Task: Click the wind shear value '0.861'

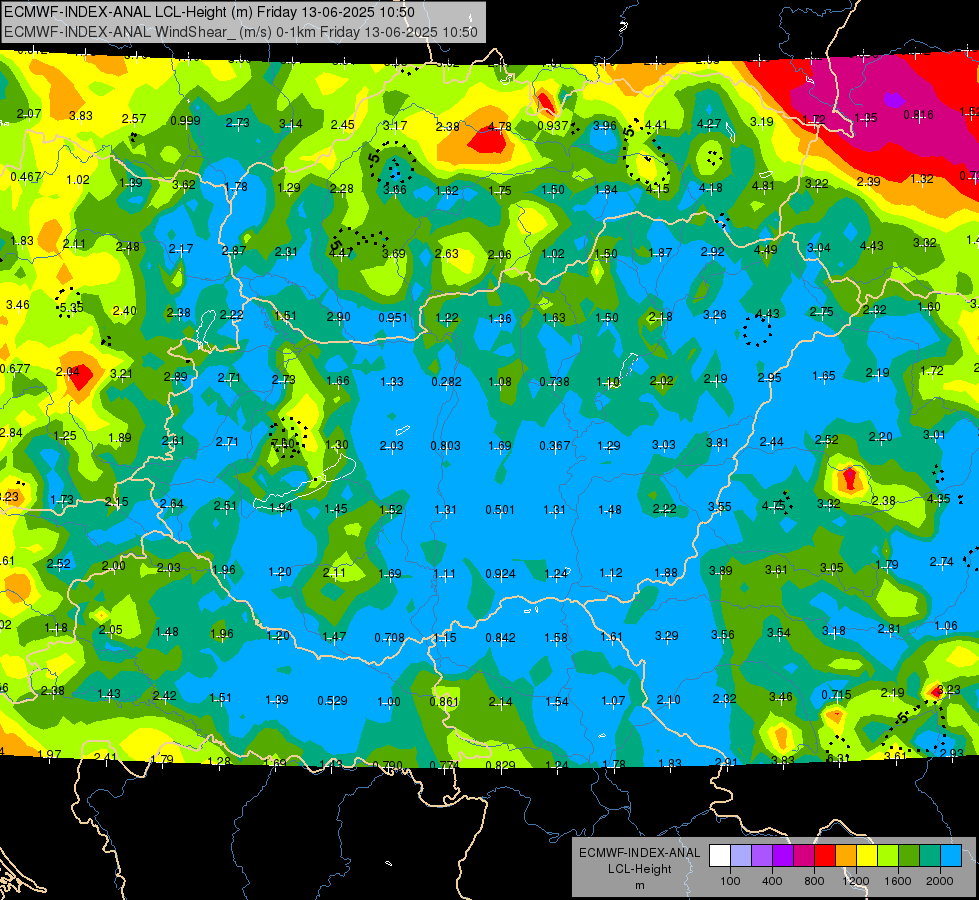Action: pyautogui.click(x=445, y=701)
